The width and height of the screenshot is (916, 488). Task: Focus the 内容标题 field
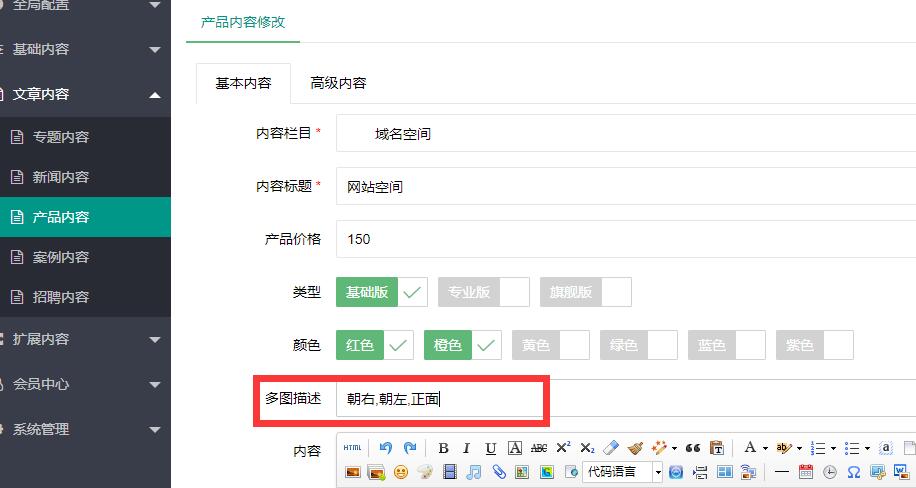626,186
